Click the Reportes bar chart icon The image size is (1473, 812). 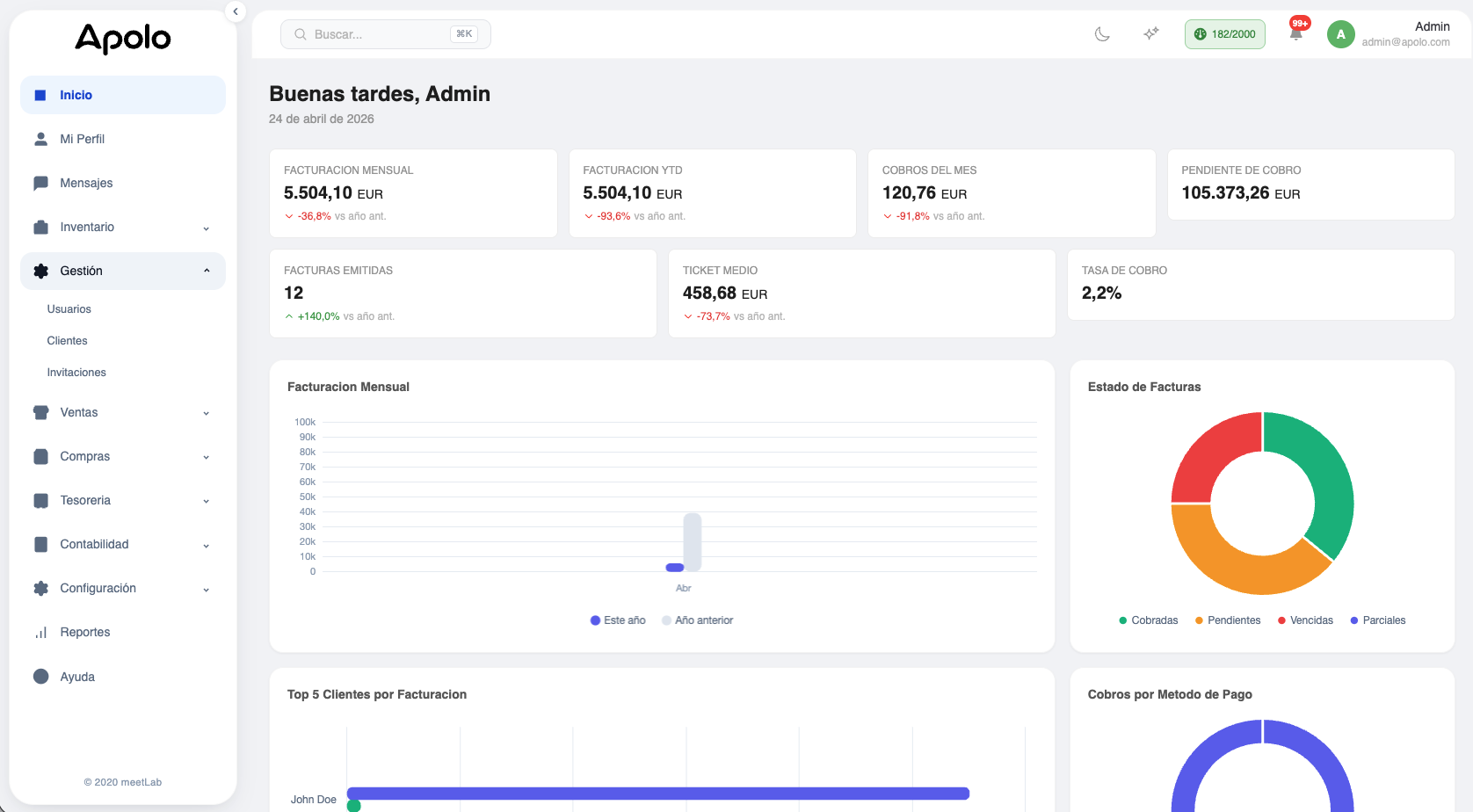(x=40, y=632)
